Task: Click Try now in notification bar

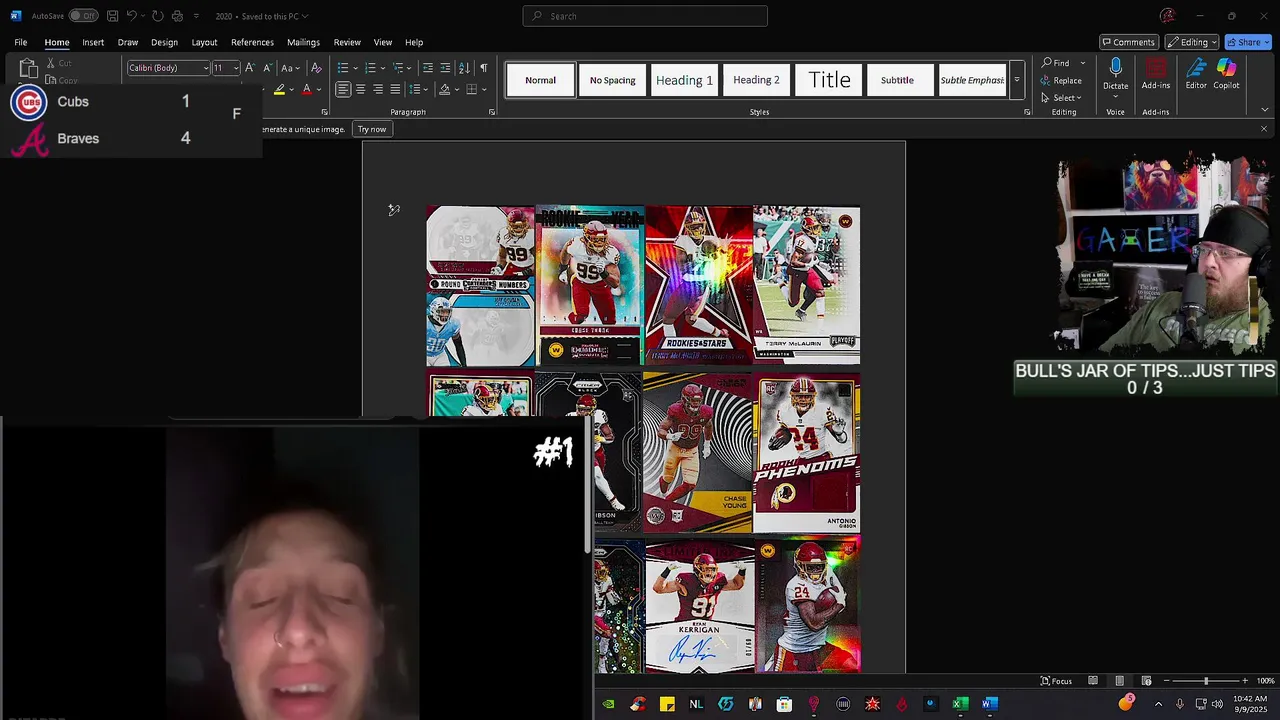Action: click(372, 129)
